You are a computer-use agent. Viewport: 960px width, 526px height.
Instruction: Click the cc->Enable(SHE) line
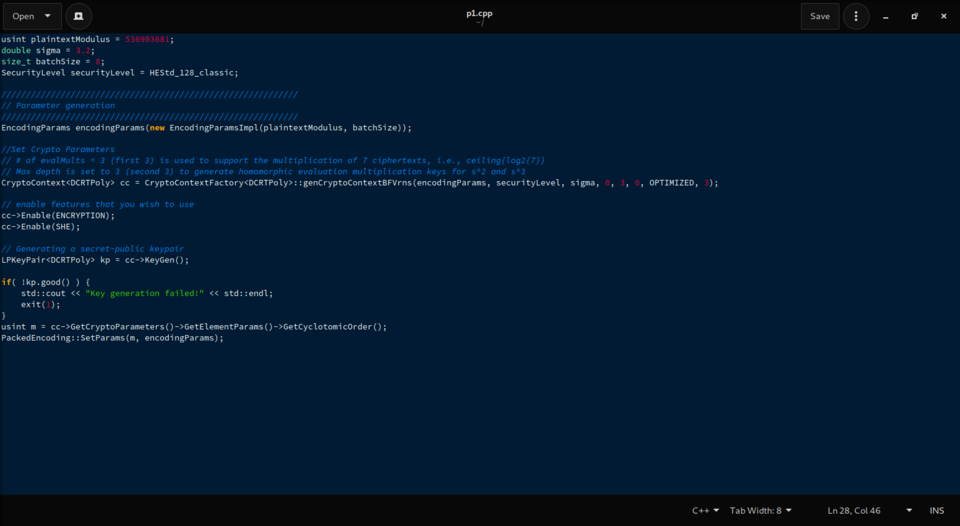click(40, 227)
